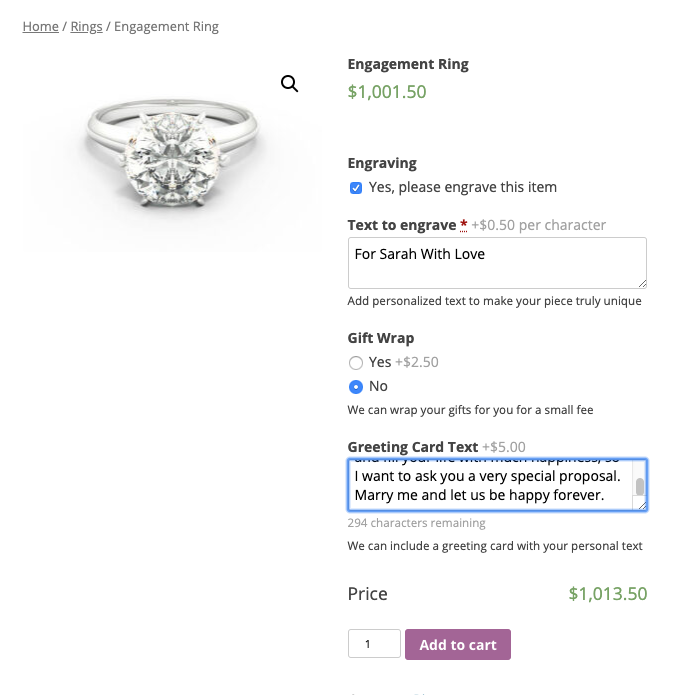Click inside the Greeting Card Text area

490,485
